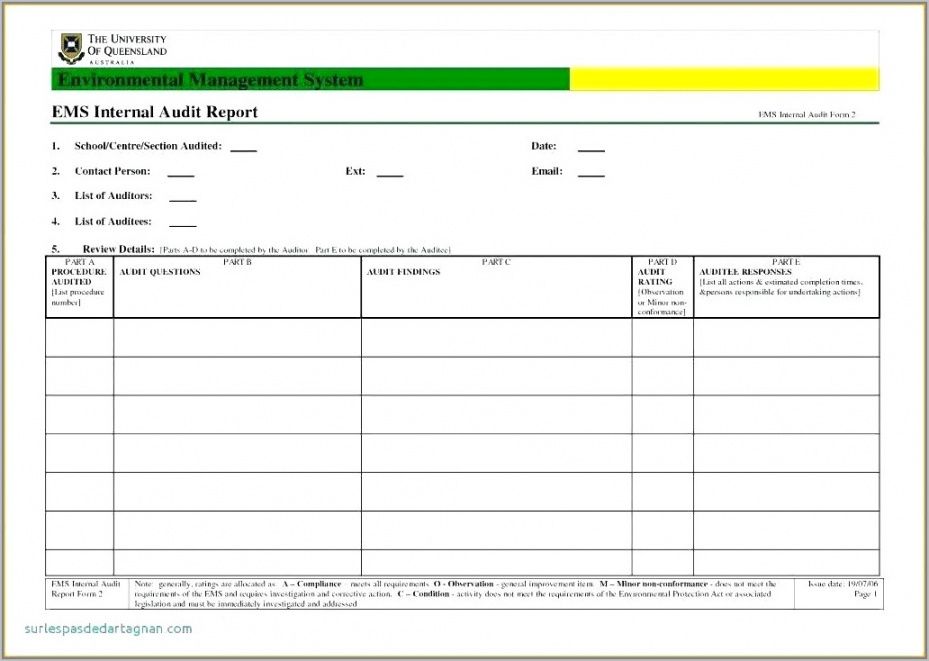
Task: Click the Part E Auditee Responses header cell
Action: pos(786,287)
